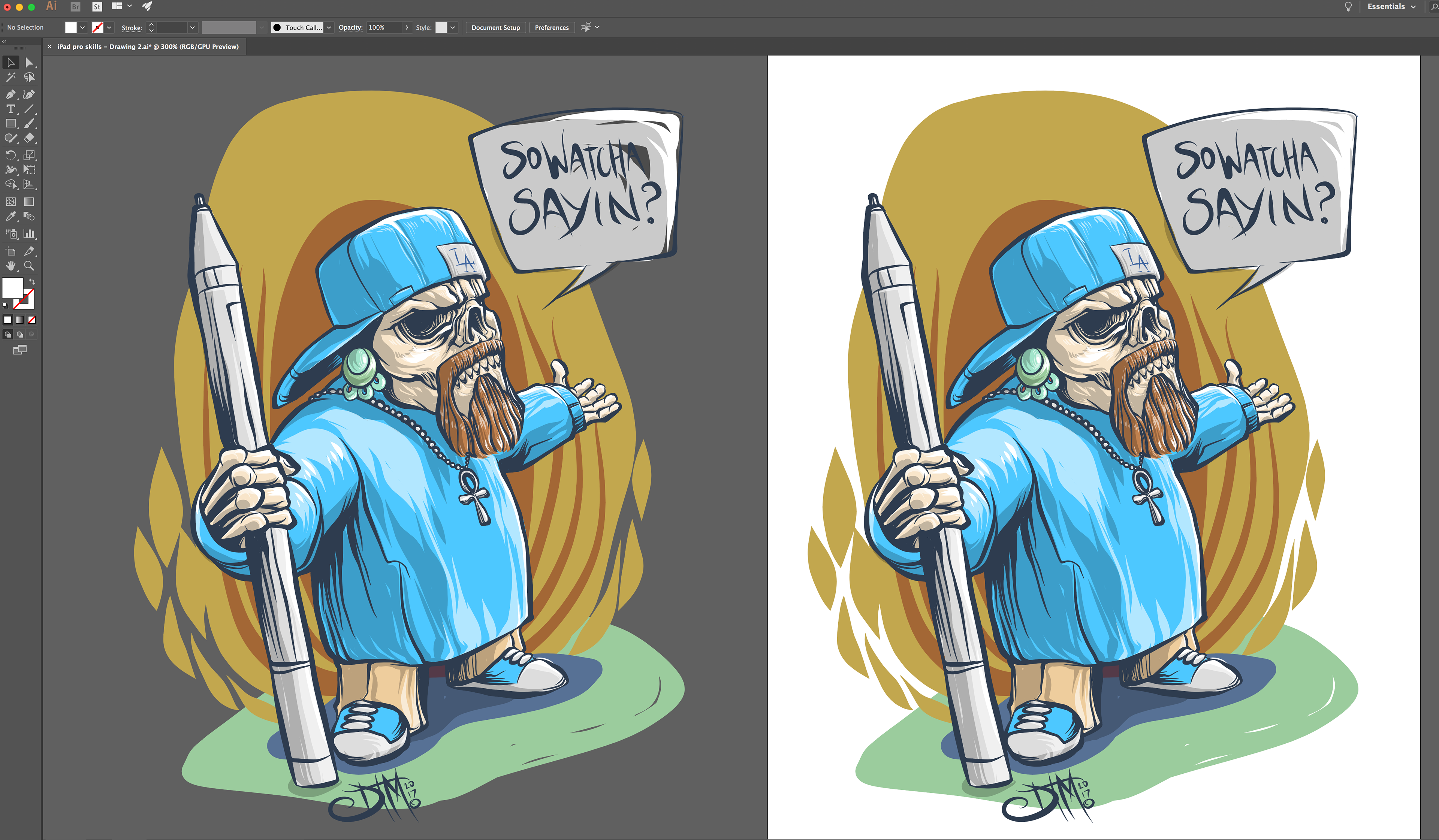
Task: Select the Width (warp) tool
Action: pos(11,170)
